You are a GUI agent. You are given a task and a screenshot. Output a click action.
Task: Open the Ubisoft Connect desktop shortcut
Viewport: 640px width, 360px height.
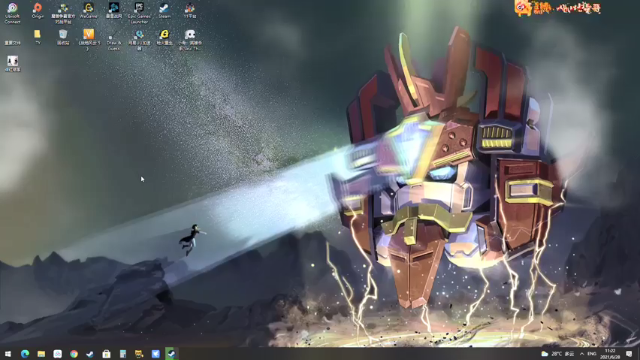coord(12,13)
